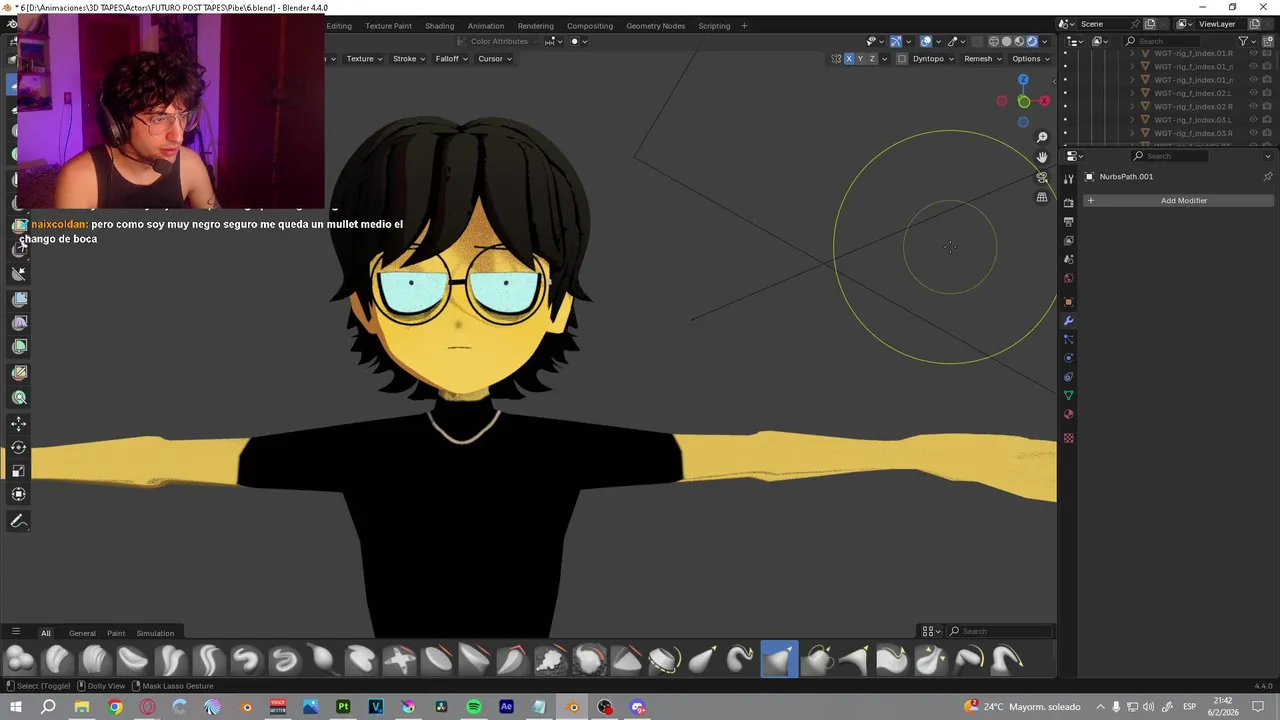The width and height of the screenshot is (1280, 720).
Task: Open the World properties tab
Action: 1068,278
